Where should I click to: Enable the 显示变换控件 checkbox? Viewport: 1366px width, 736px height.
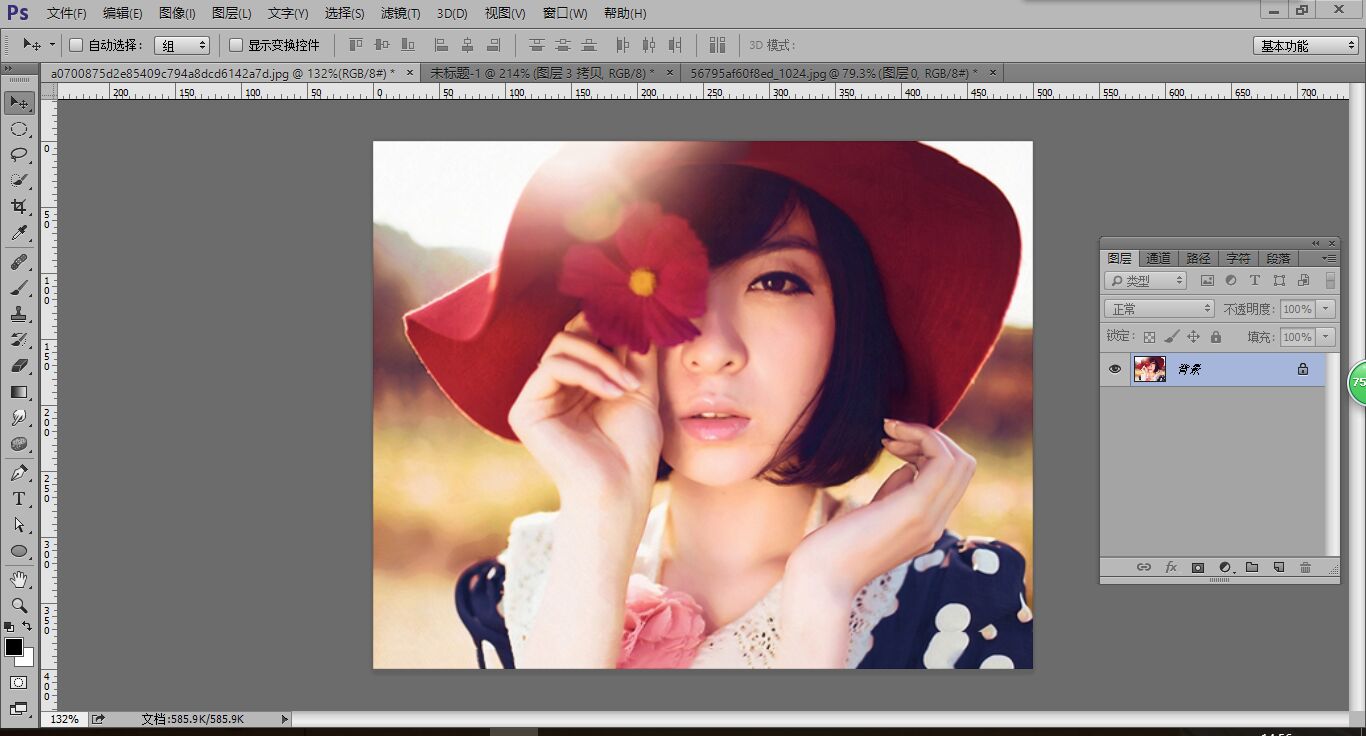236,45
